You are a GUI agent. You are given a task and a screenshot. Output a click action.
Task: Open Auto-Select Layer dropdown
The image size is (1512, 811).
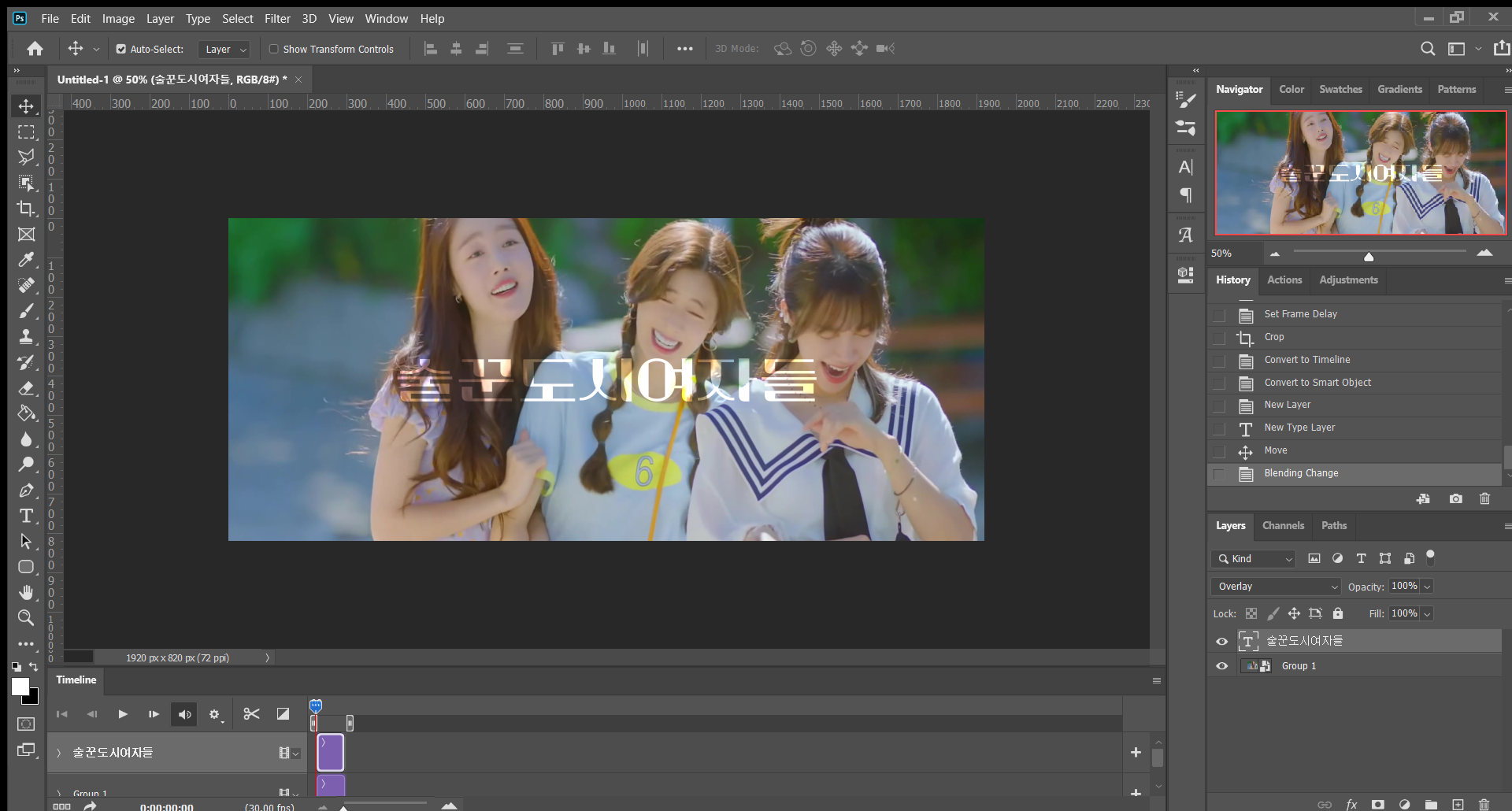(224, 49)
